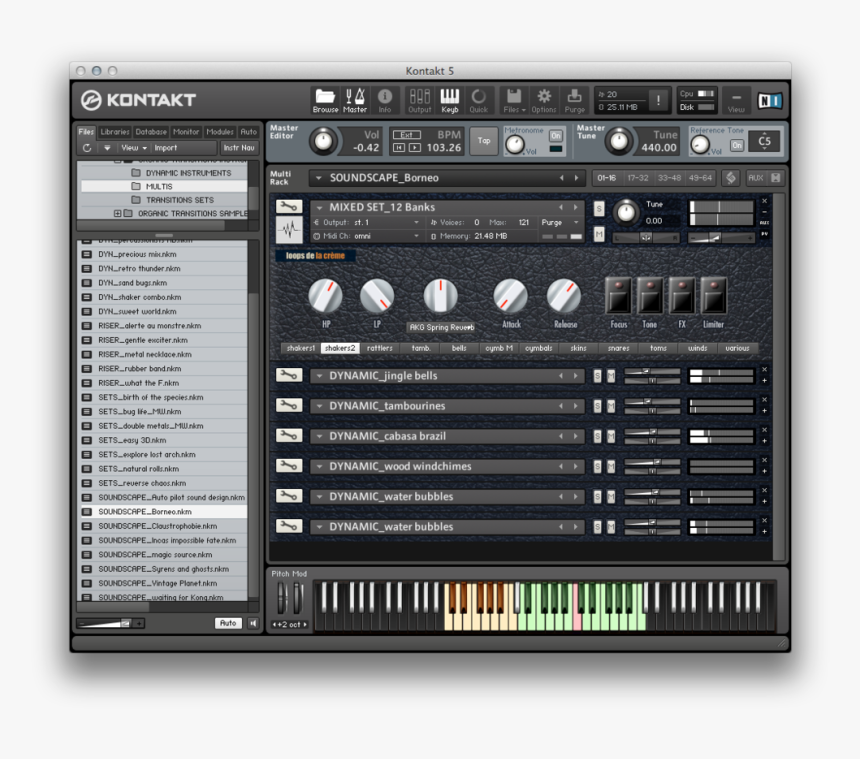Open the Files disk icon
860x759 pixels.
click(514, 100)
